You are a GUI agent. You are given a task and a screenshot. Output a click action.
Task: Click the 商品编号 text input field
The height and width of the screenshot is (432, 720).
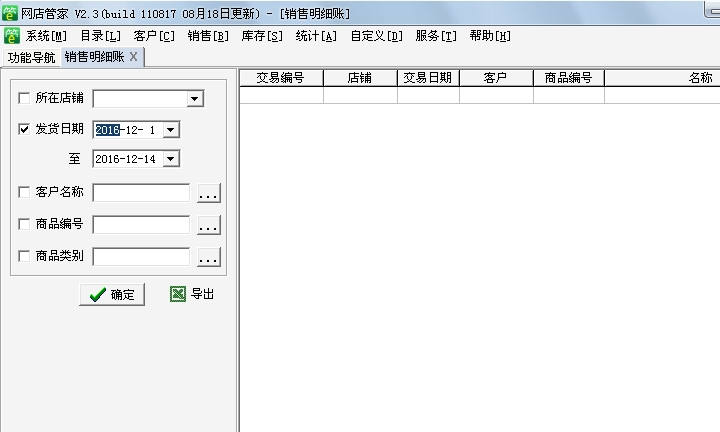141,225
